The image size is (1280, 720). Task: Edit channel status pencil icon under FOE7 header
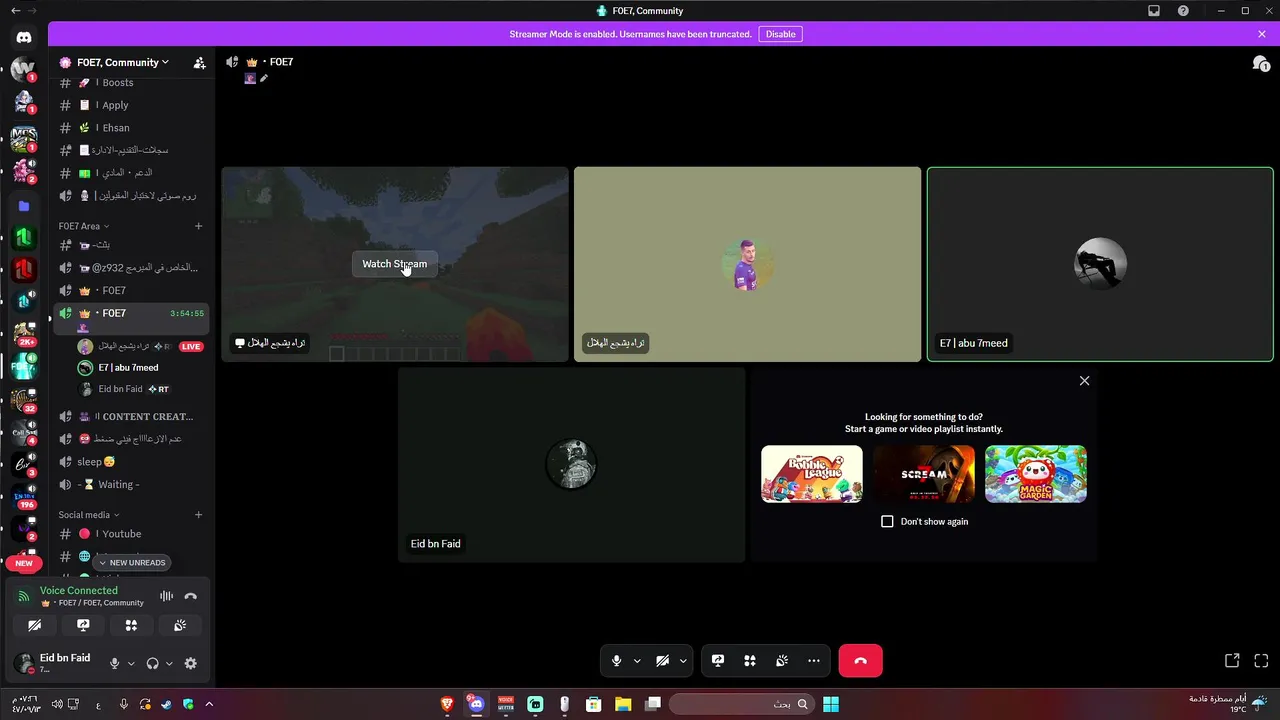point(264,78)
